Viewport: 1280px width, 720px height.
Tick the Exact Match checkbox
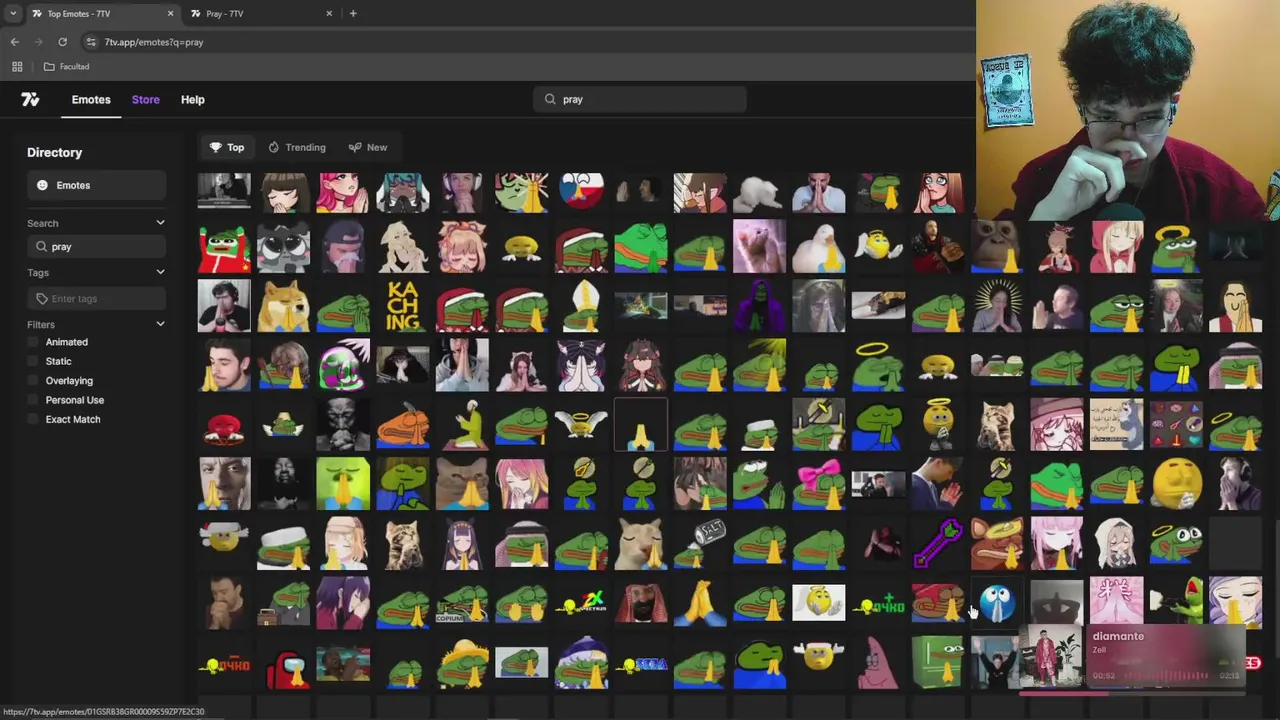[x=34, y=419]
